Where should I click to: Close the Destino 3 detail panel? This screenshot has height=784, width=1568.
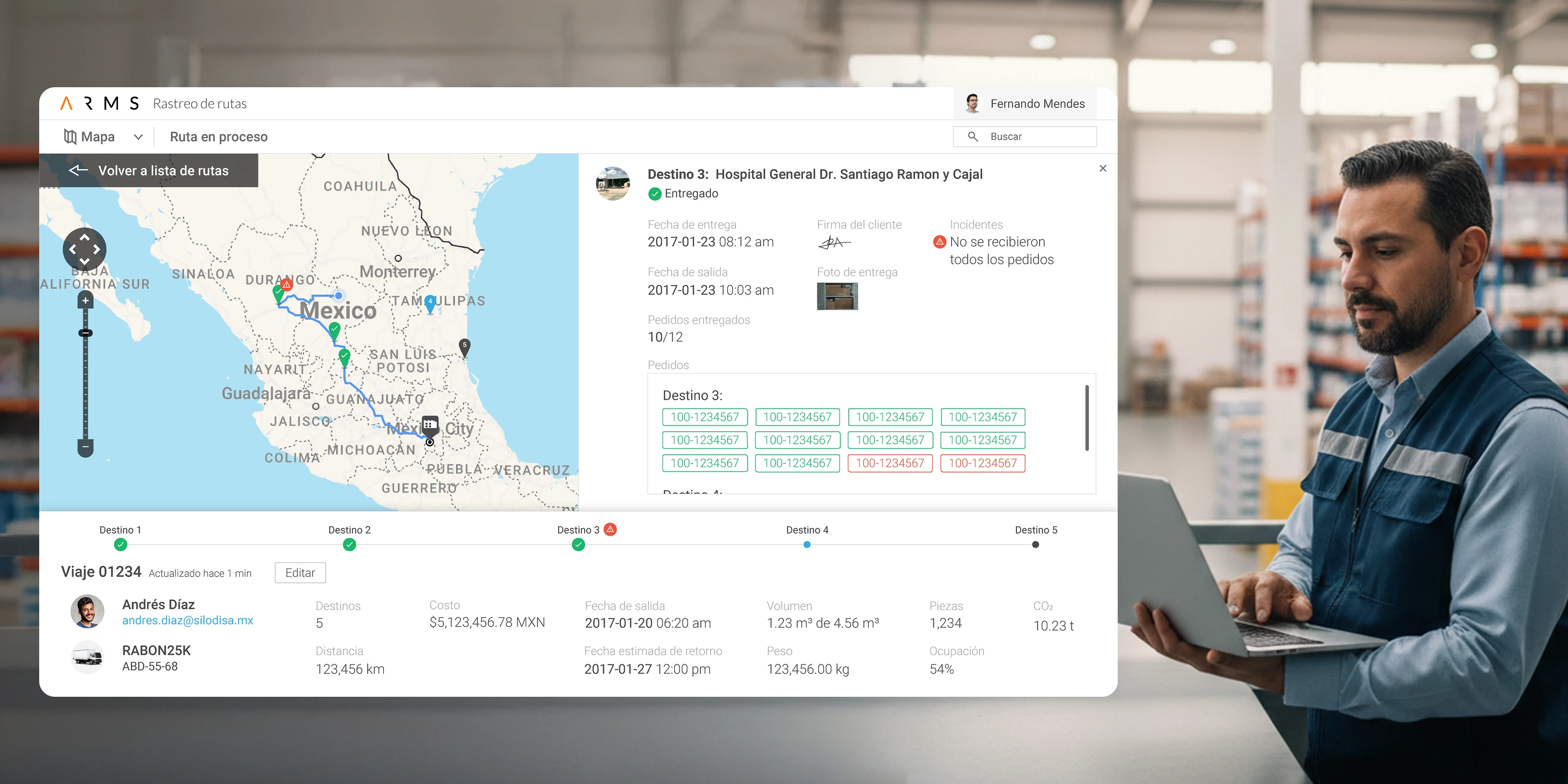point(1102,169)
